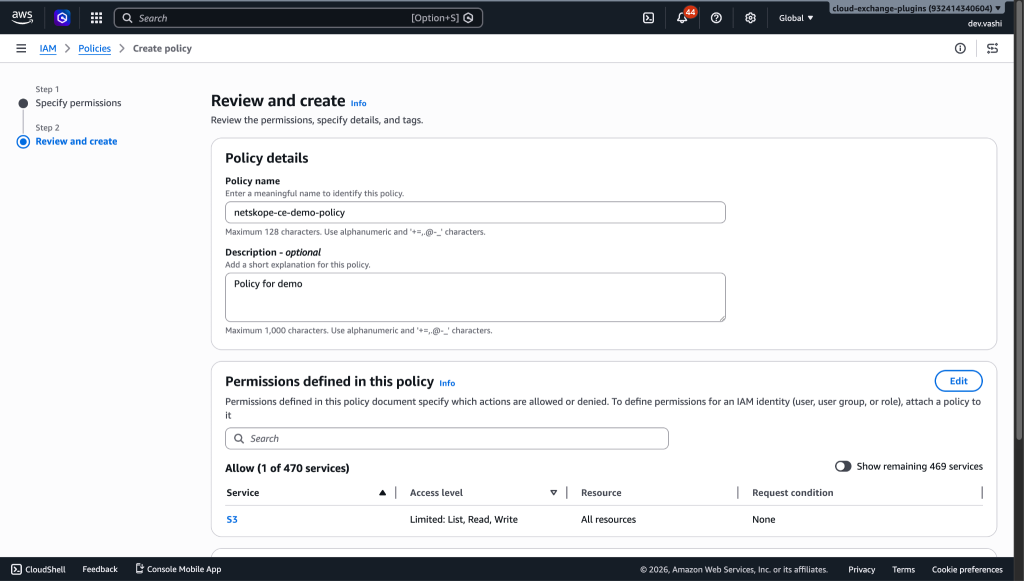Focus the top AWS Search box
Viewport: 1024px width, 581px height.
298,18
